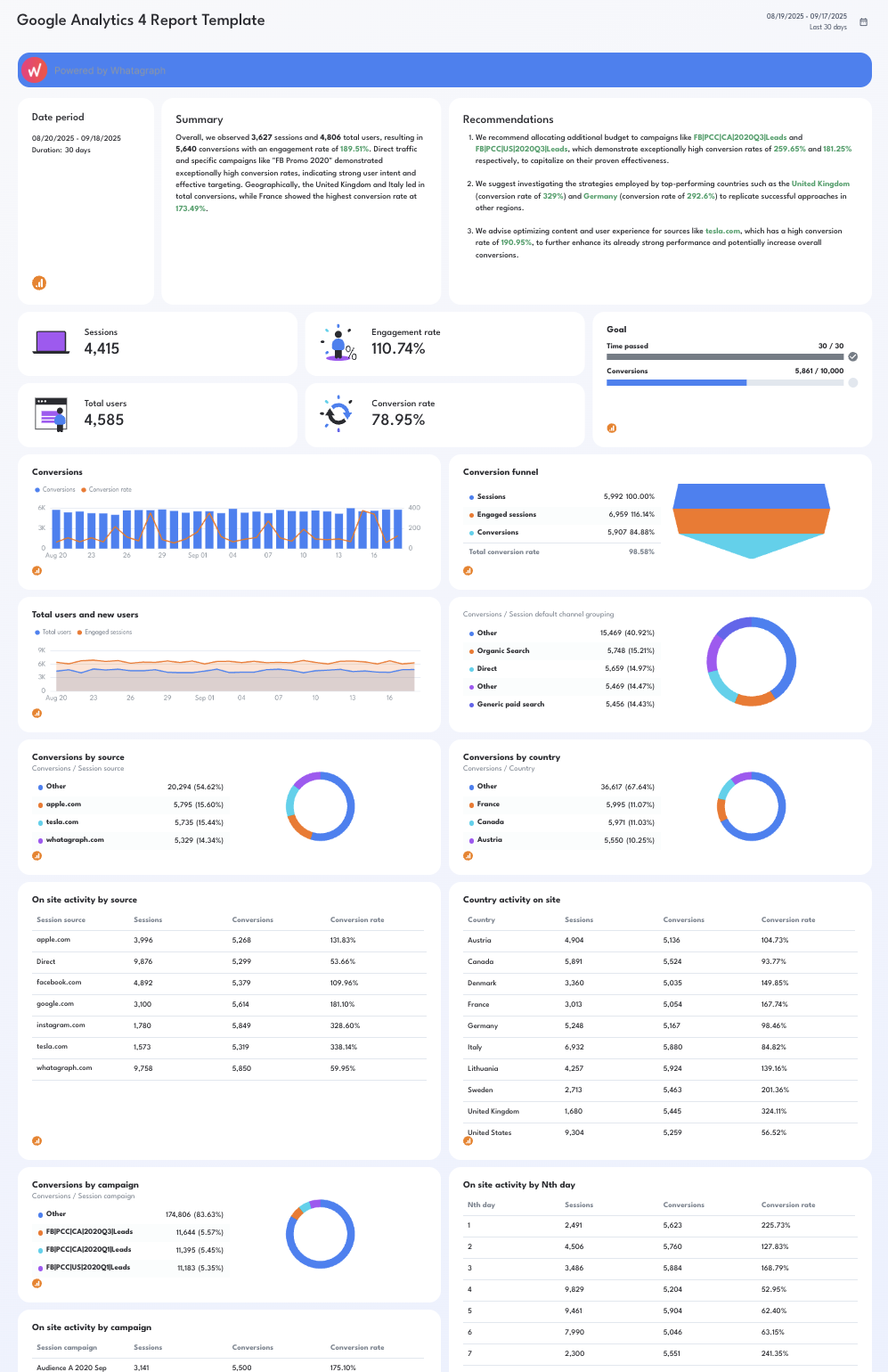Toggle the Total users legend item
The height and width of the screenshot is (1372, 888).
[x=53, y=632]
